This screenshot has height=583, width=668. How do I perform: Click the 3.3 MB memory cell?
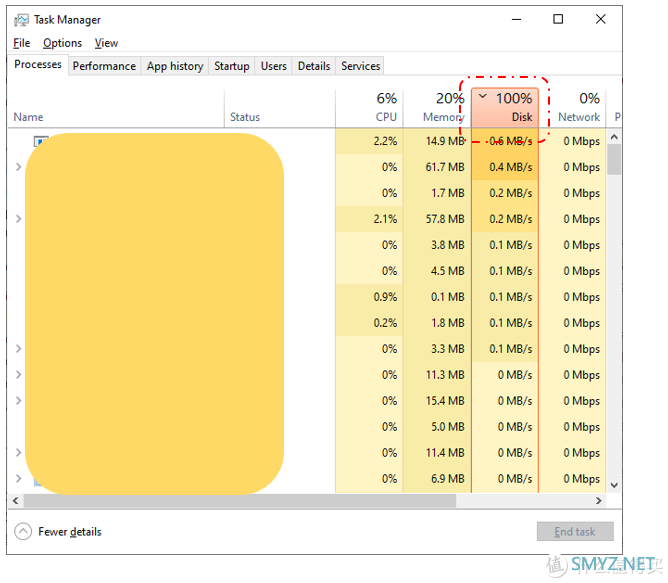(437, 349)
